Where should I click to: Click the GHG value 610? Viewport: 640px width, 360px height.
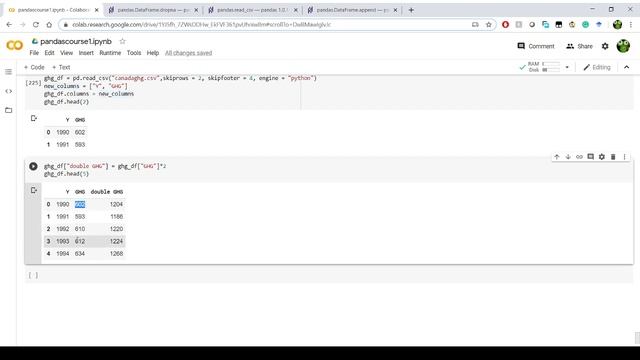[x=80, y=229]
